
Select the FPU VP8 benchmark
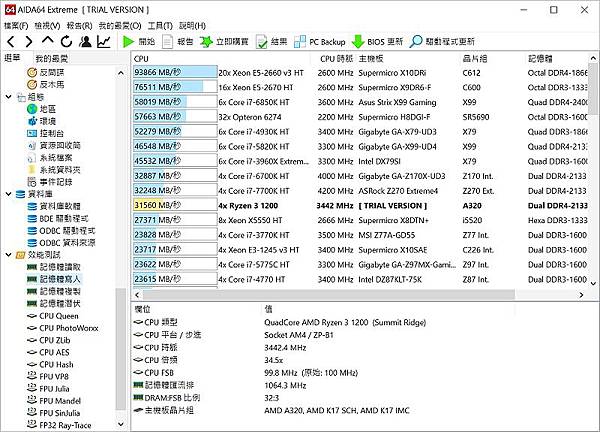(x=48, y=377)
